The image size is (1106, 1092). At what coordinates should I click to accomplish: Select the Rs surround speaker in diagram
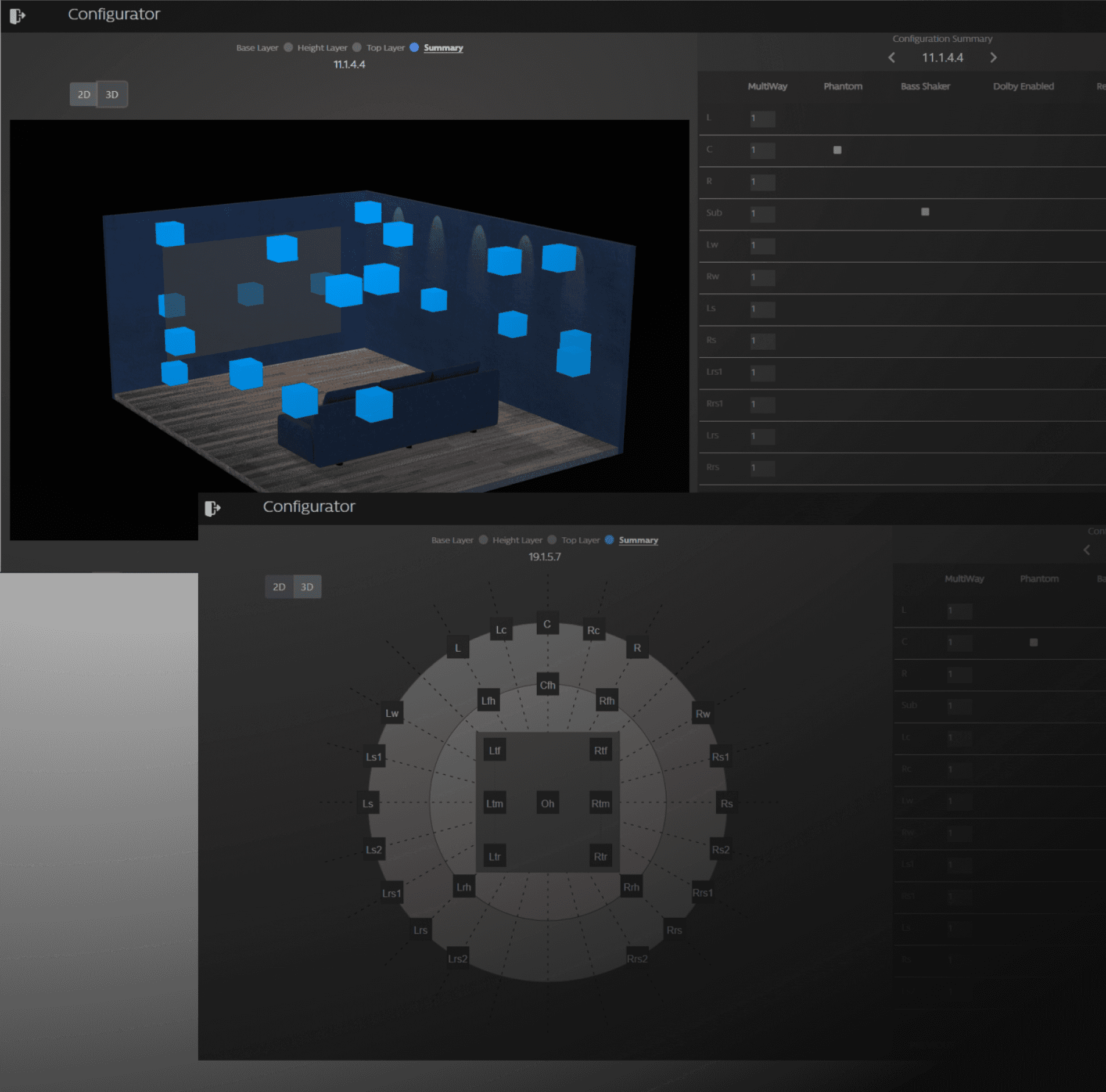tap(727, 803)
